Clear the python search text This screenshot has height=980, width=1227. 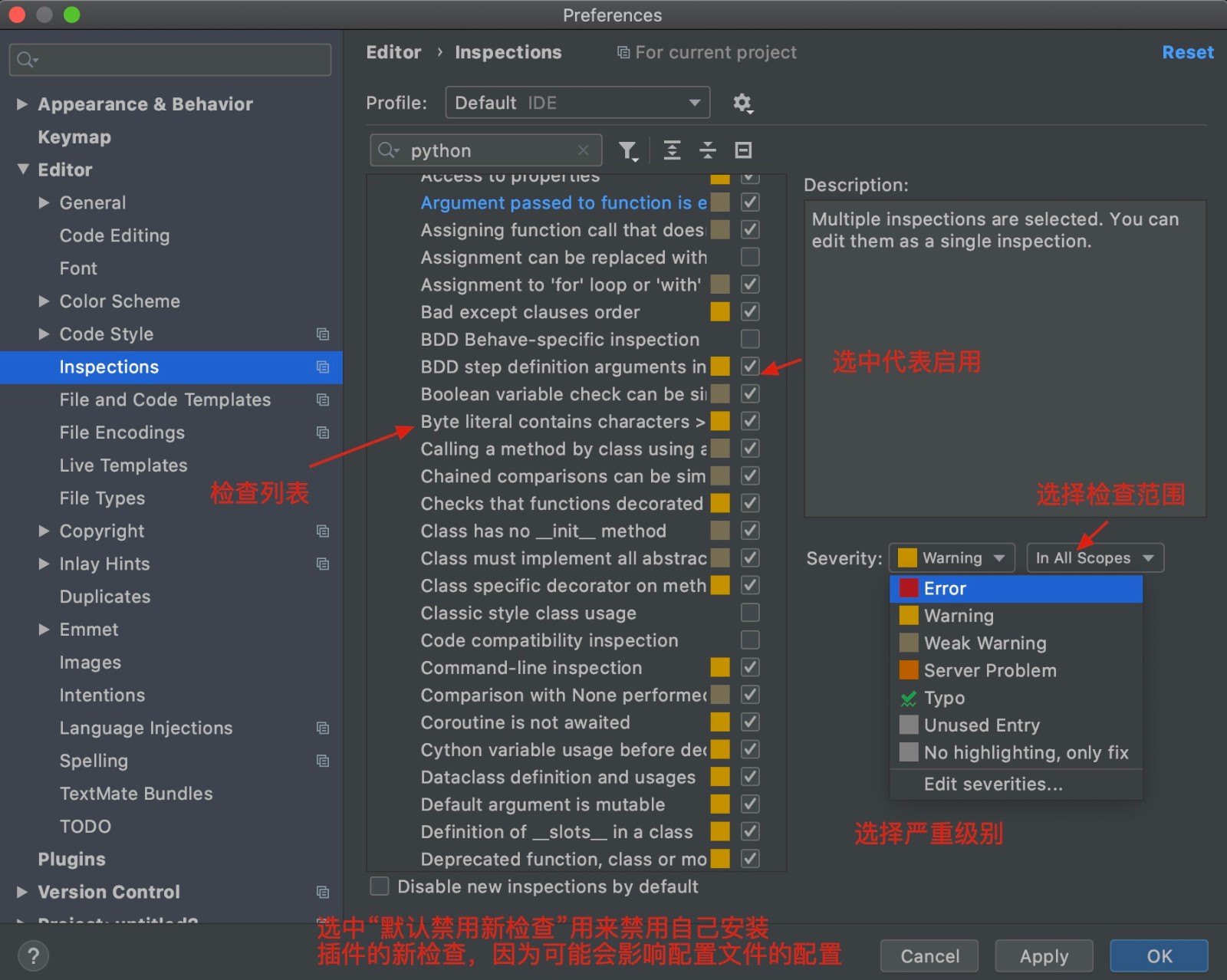[x=584, y=150]
